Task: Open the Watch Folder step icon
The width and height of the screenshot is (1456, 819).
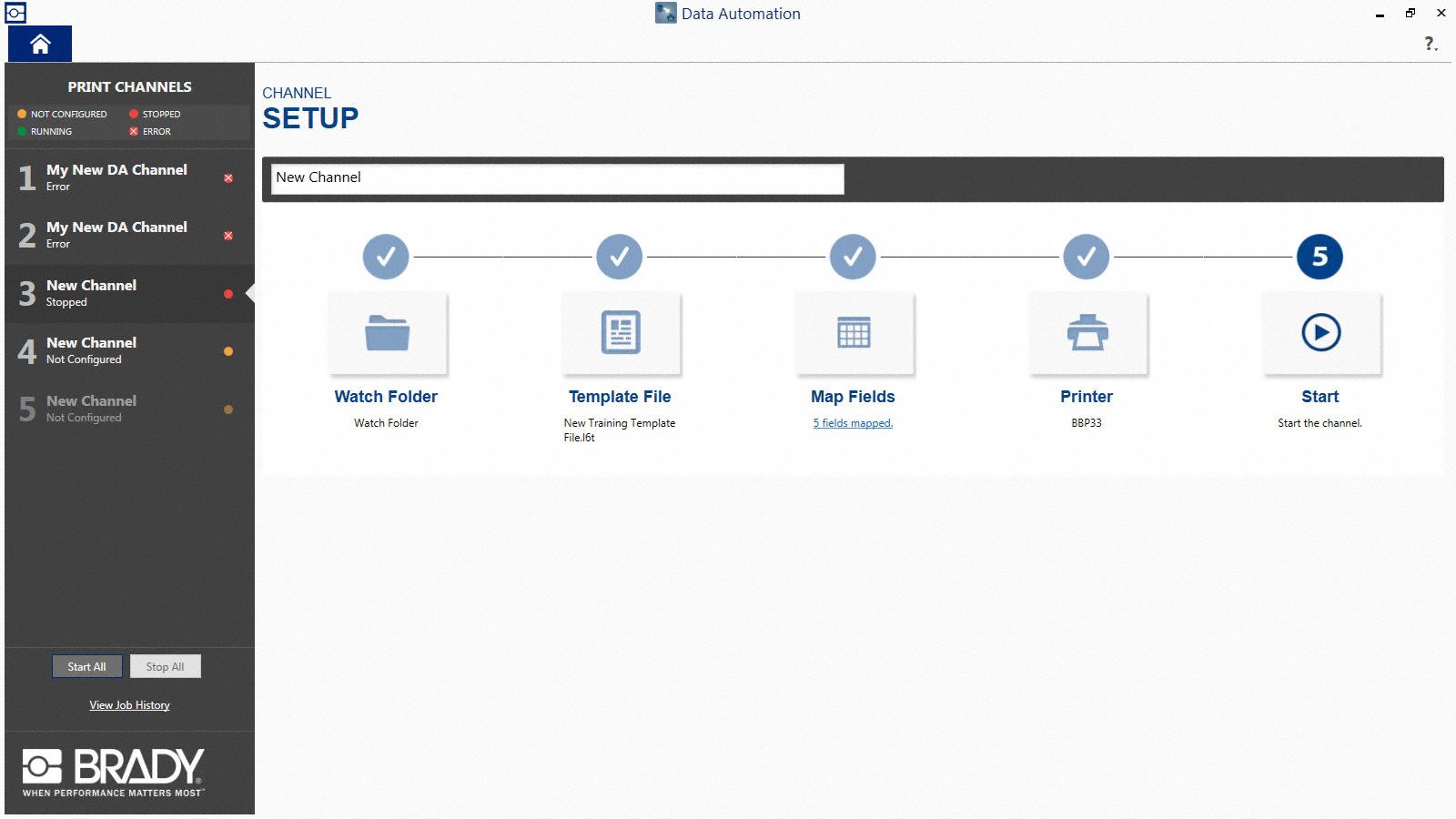Action: point(386,334)
